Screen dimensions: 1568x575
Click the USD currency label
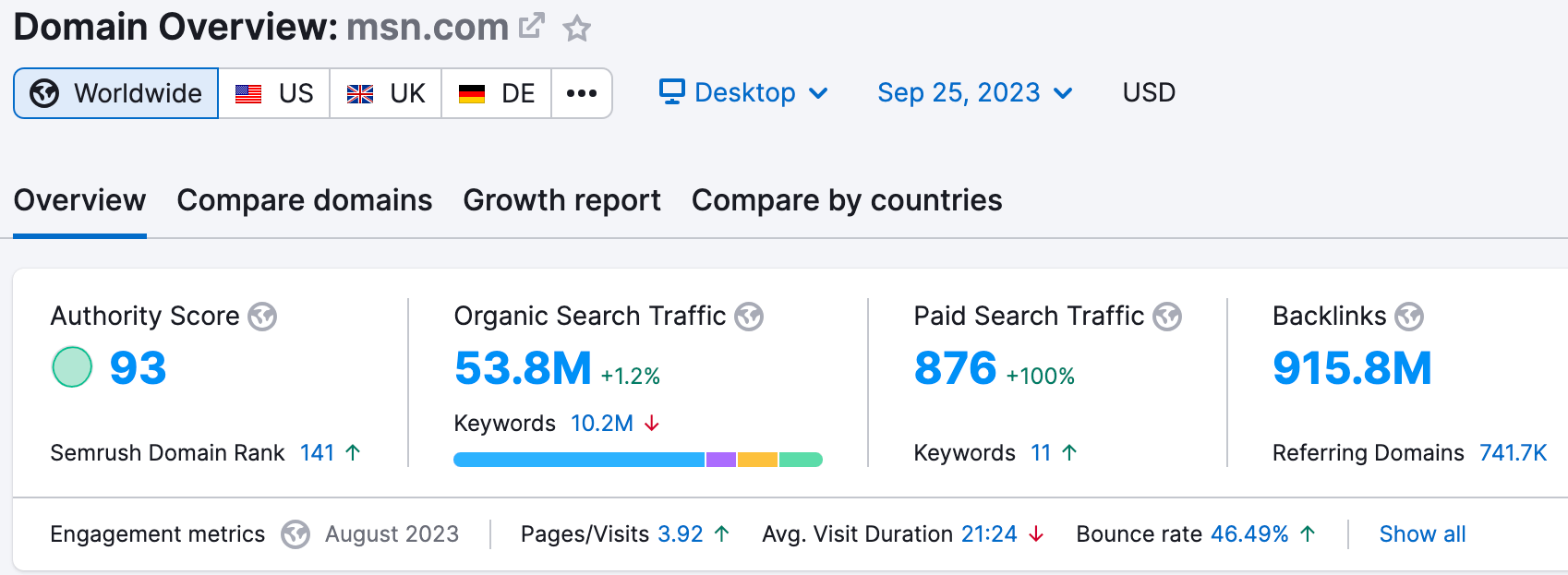tap(1149, 92)
